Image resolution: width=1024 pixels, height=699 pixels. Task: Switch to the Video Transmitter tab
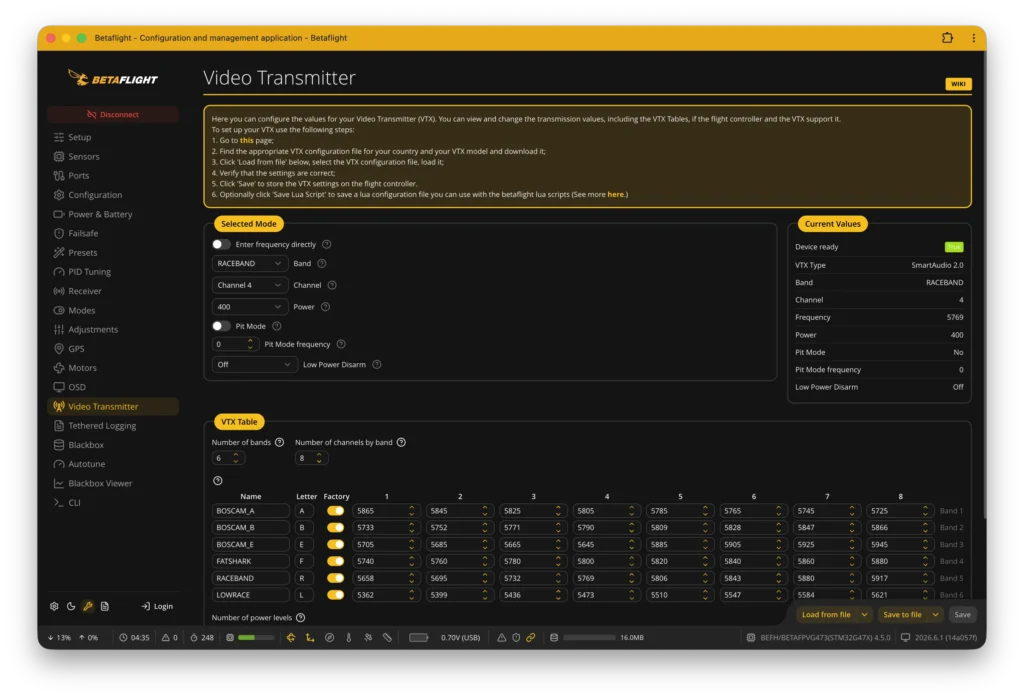113,406
